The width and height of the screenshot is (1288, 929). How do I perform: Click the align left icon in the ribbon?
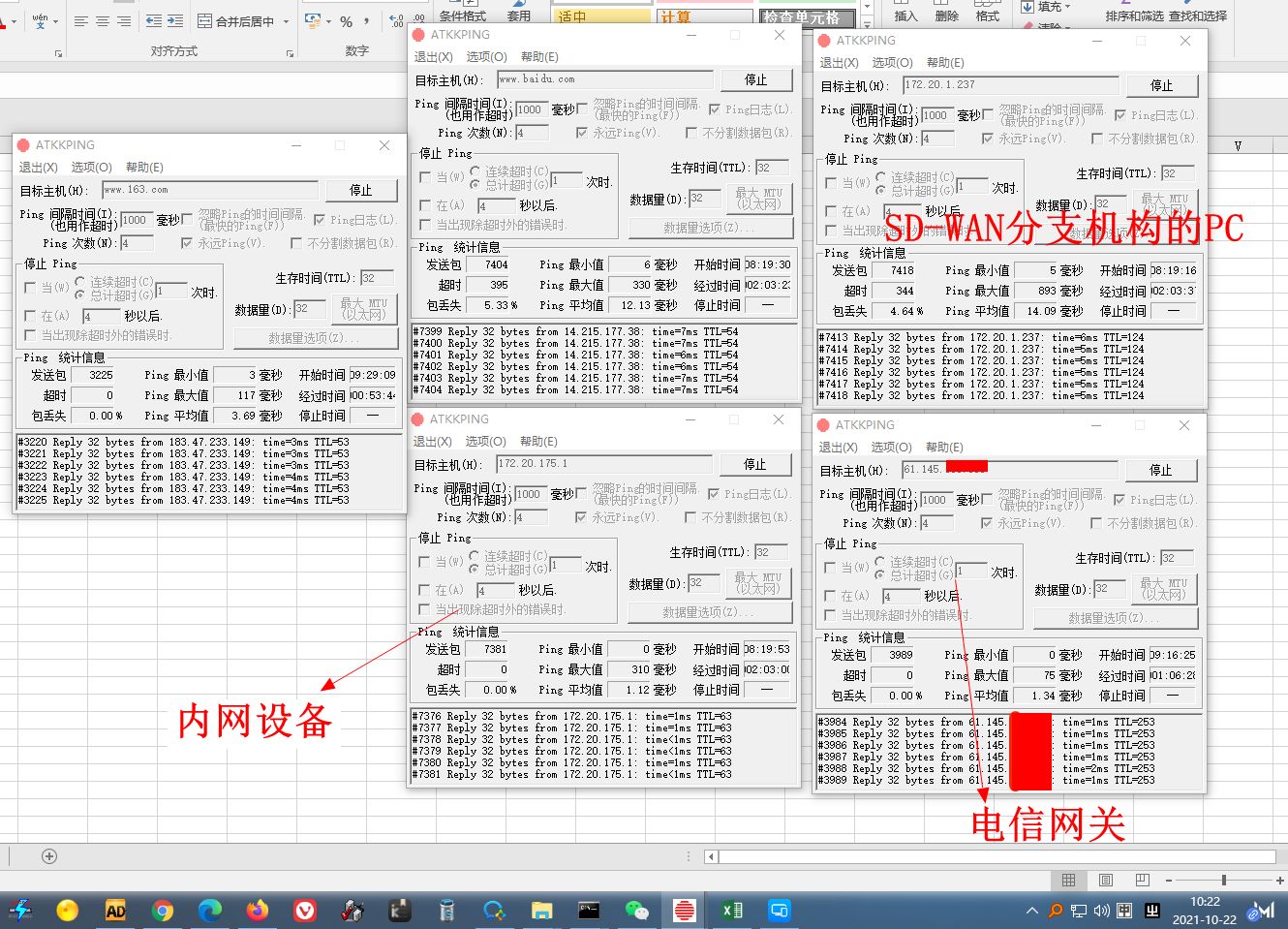[80, 21]
